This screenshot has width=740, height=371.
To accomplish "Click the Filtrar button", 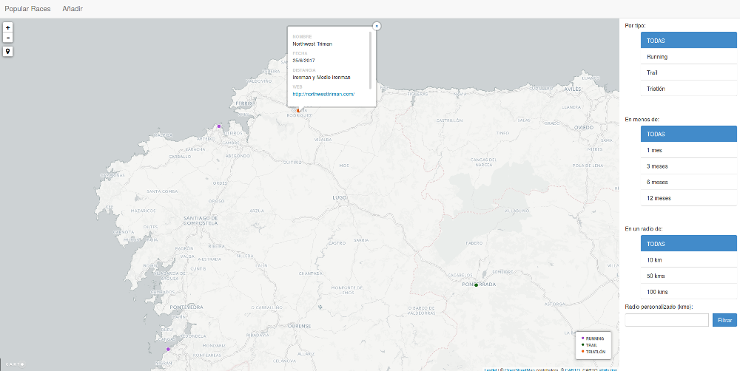I will [x=724, y=320].
